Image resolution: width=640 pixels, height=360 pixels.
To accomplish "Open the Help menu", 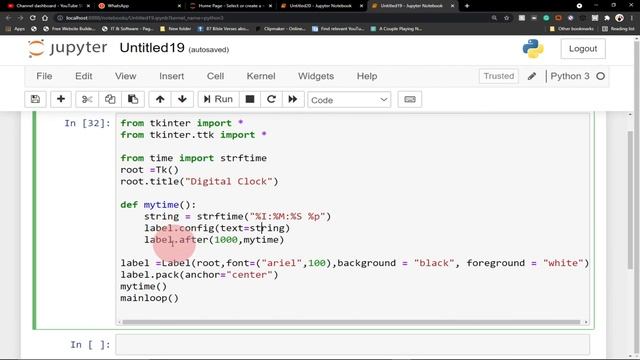I will click(367, 76).
